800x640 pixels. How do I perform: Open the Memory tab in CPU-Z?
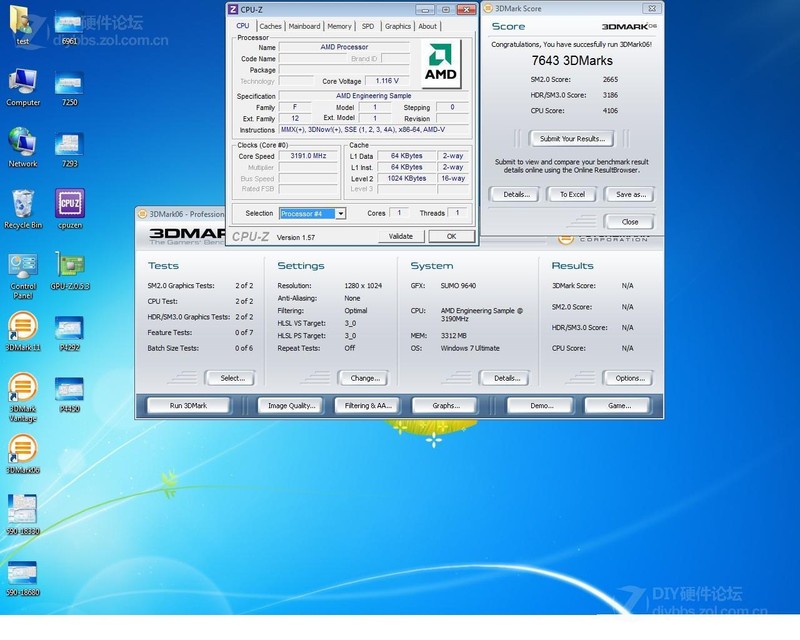(x=339, y=26)
